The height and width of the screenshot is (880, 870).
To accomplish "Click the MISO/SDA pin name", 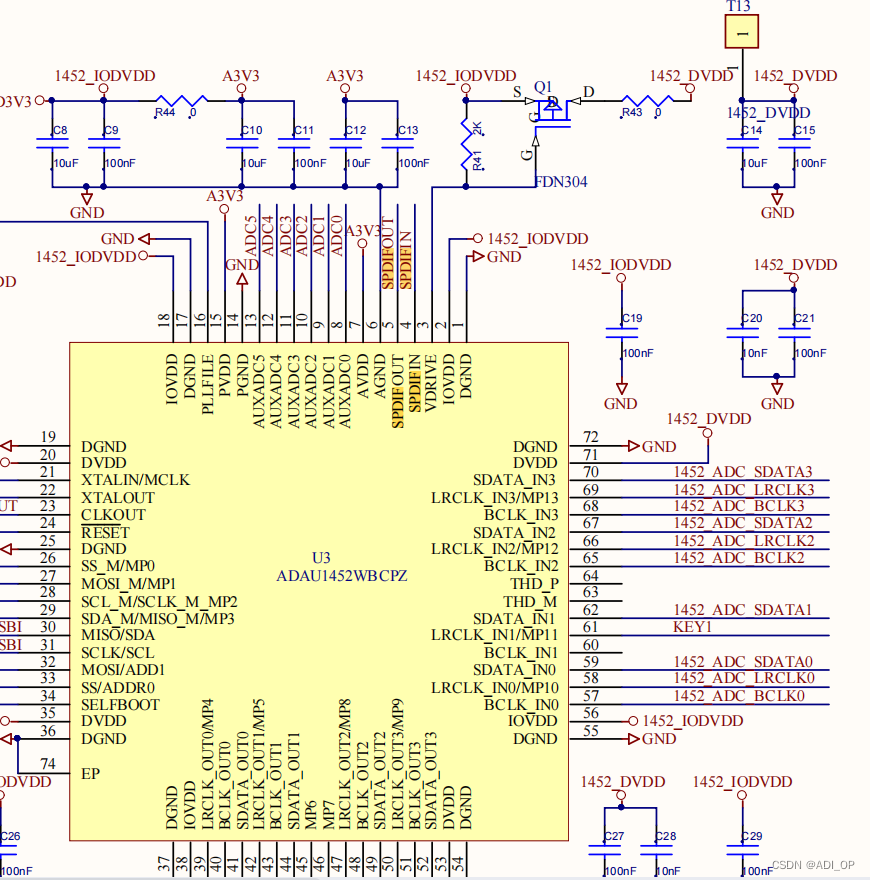I will pos(118,635).
